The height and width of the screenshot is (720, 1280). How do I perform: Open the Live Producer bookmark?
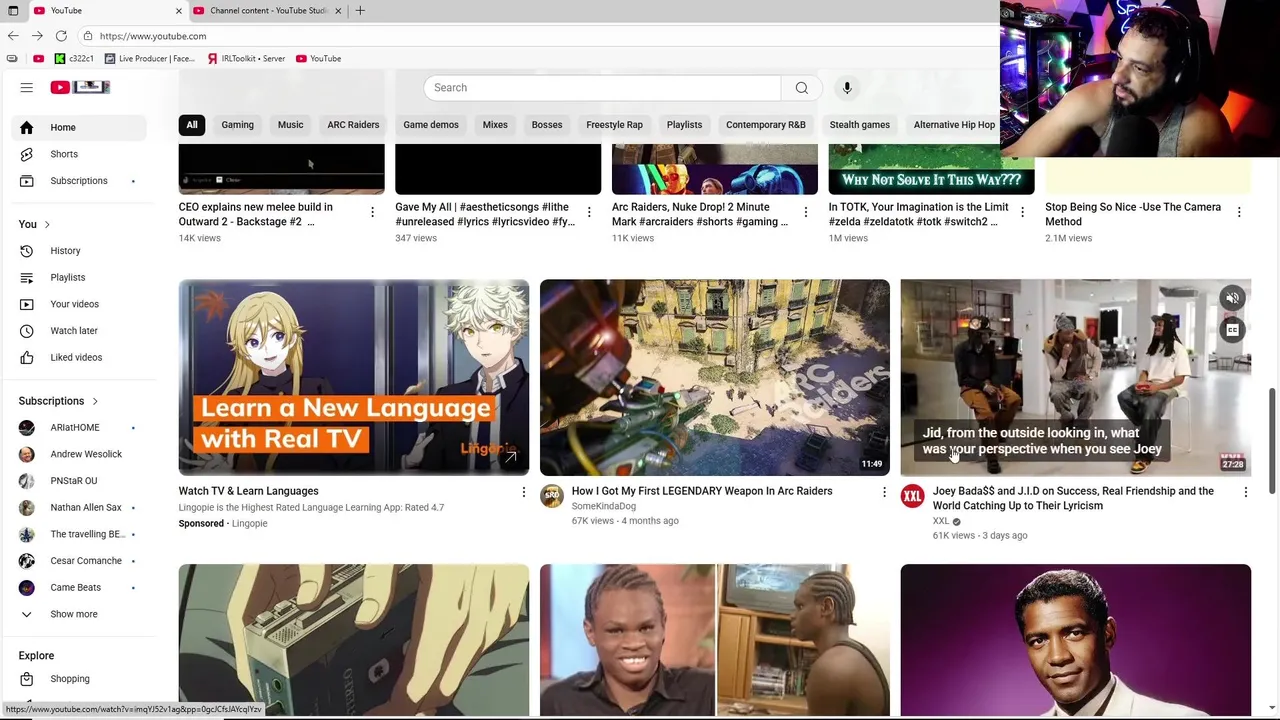pos(150,59)
